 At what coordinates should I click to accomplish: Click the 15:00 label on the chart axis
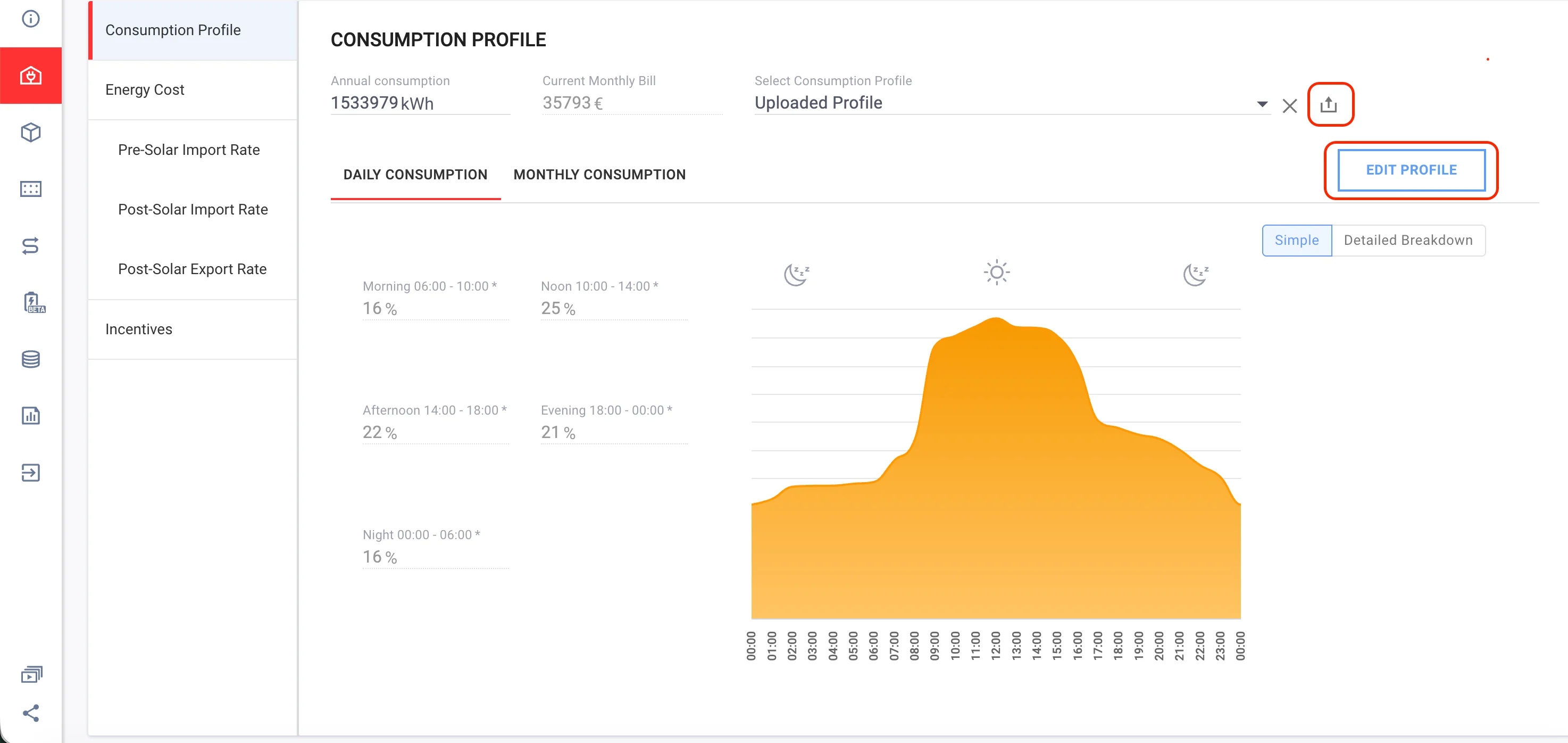pos(1057,646)
